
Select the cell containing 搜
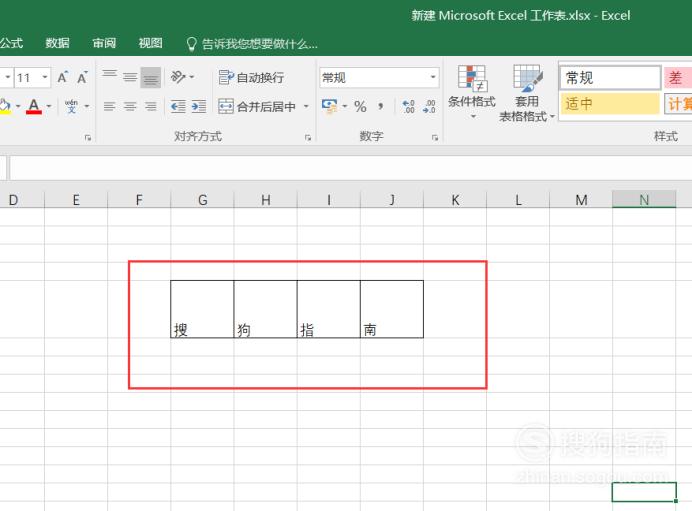click(202, 309)
